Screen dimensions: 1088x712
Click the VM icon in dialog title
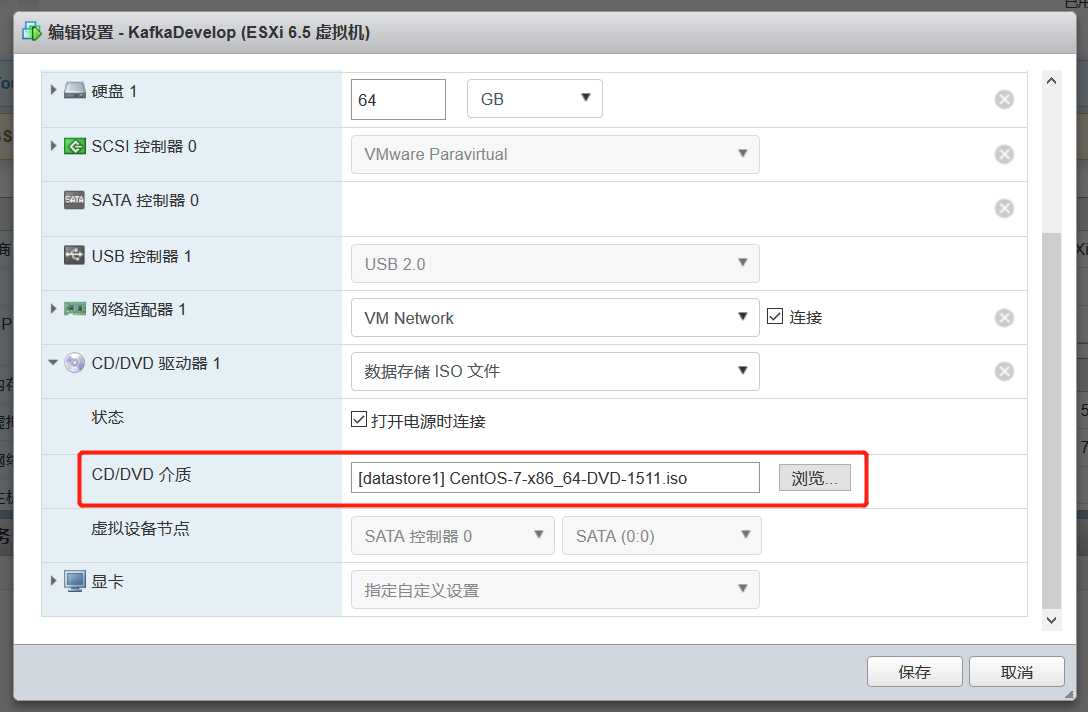[31, 31]
